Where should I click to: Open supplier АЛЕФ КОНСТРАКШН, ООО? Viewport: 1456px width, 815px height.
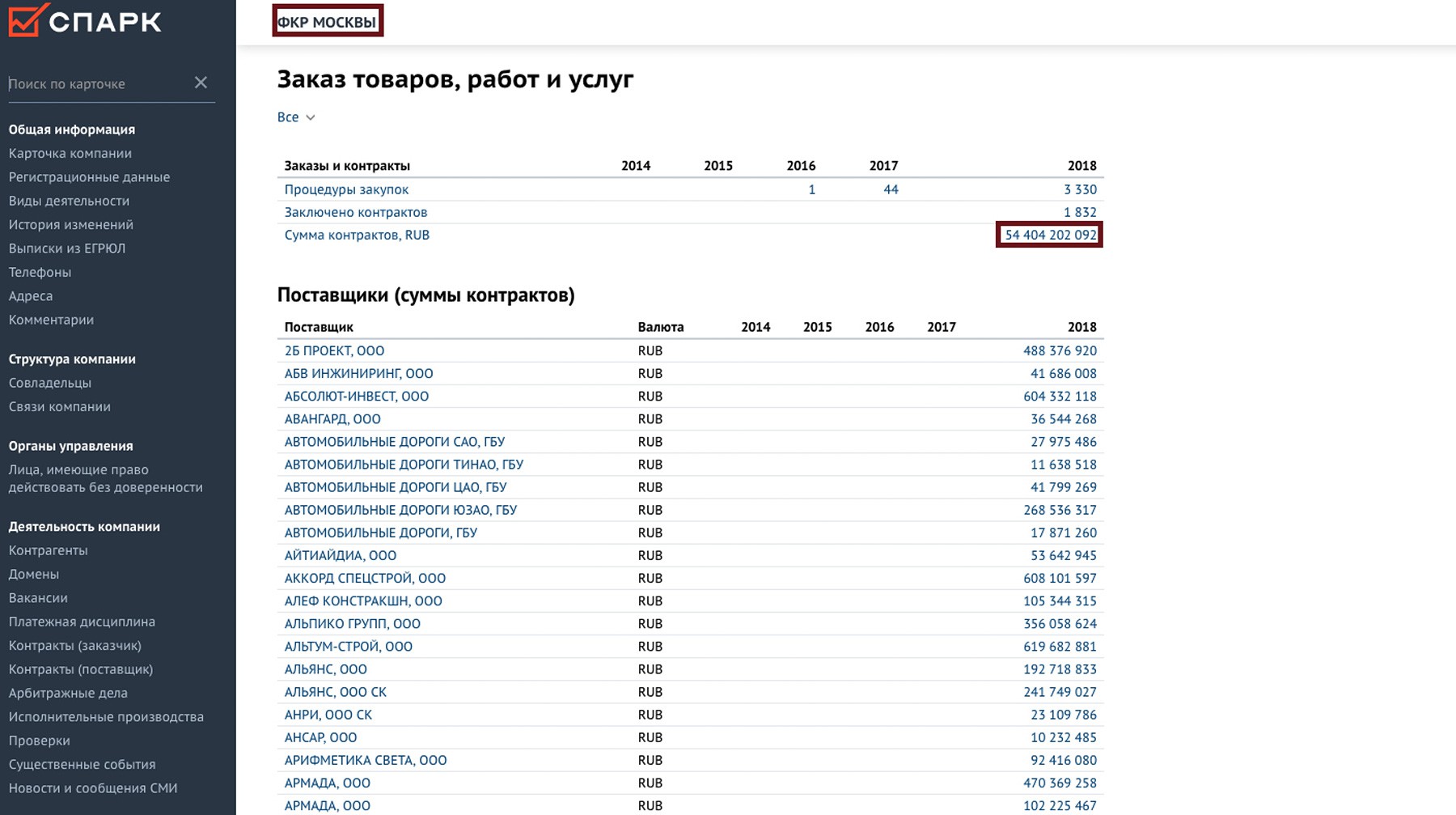point(363,601)
